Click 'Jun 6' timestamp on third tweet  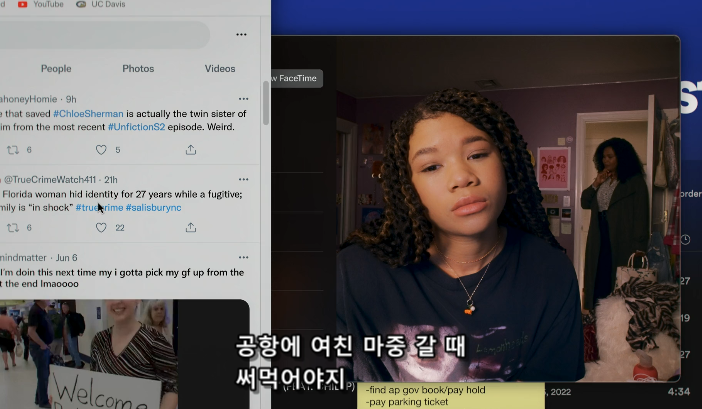[x=67, y=258]
